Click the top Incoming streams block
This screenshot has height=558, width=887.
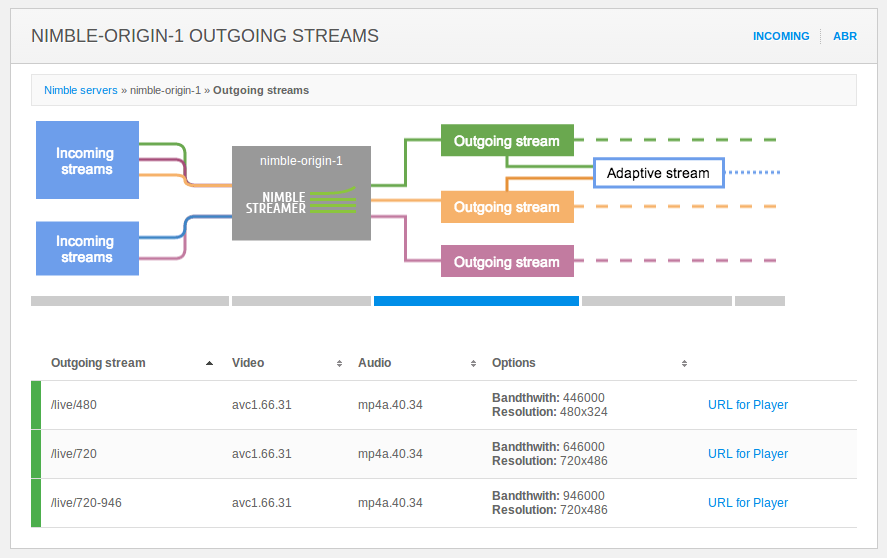pyautogui.click(x=85, y=161)
